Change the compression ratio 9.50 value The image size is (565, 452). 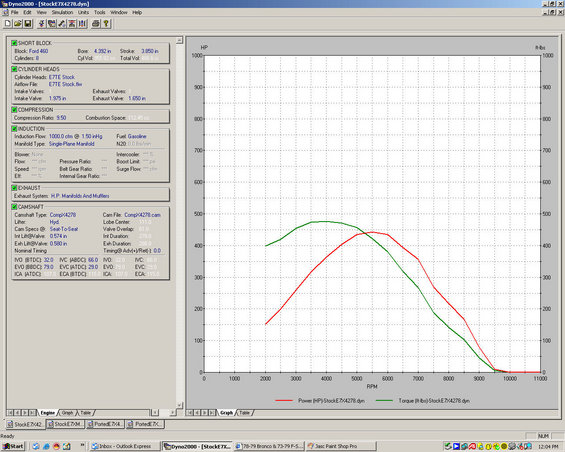click(61, 118)
